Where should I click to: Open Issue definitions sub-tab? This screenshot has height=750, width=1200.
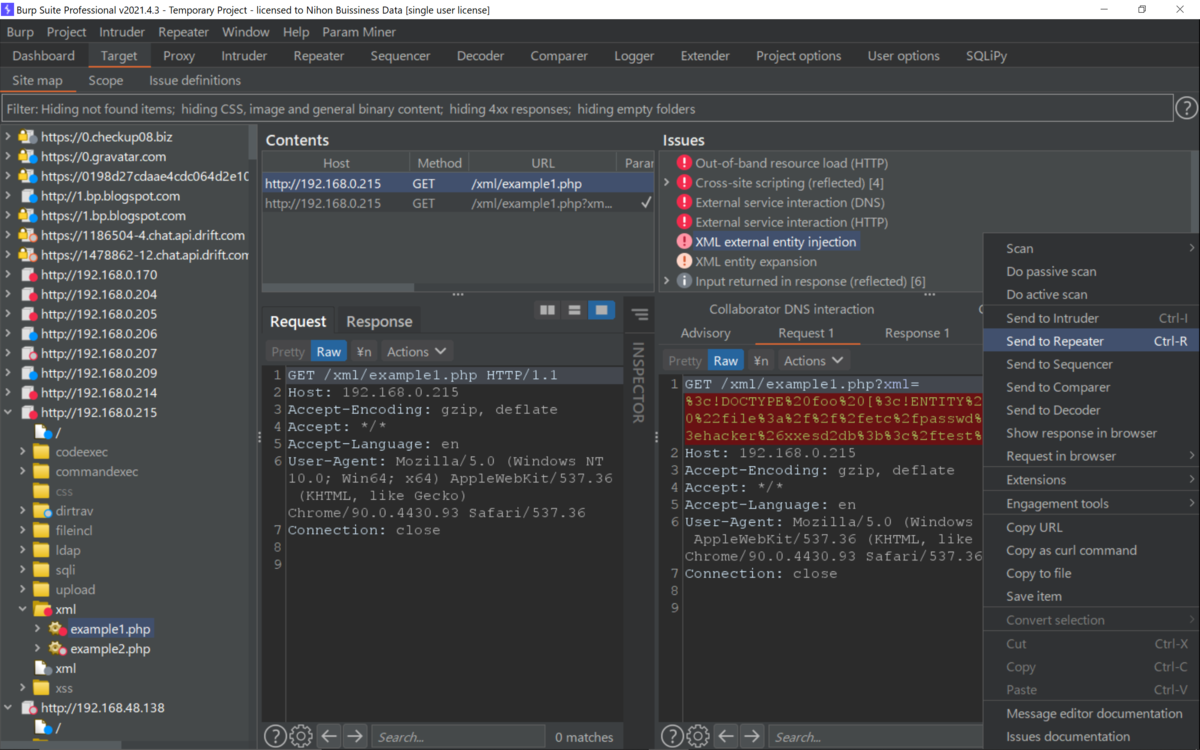point(195,80)
